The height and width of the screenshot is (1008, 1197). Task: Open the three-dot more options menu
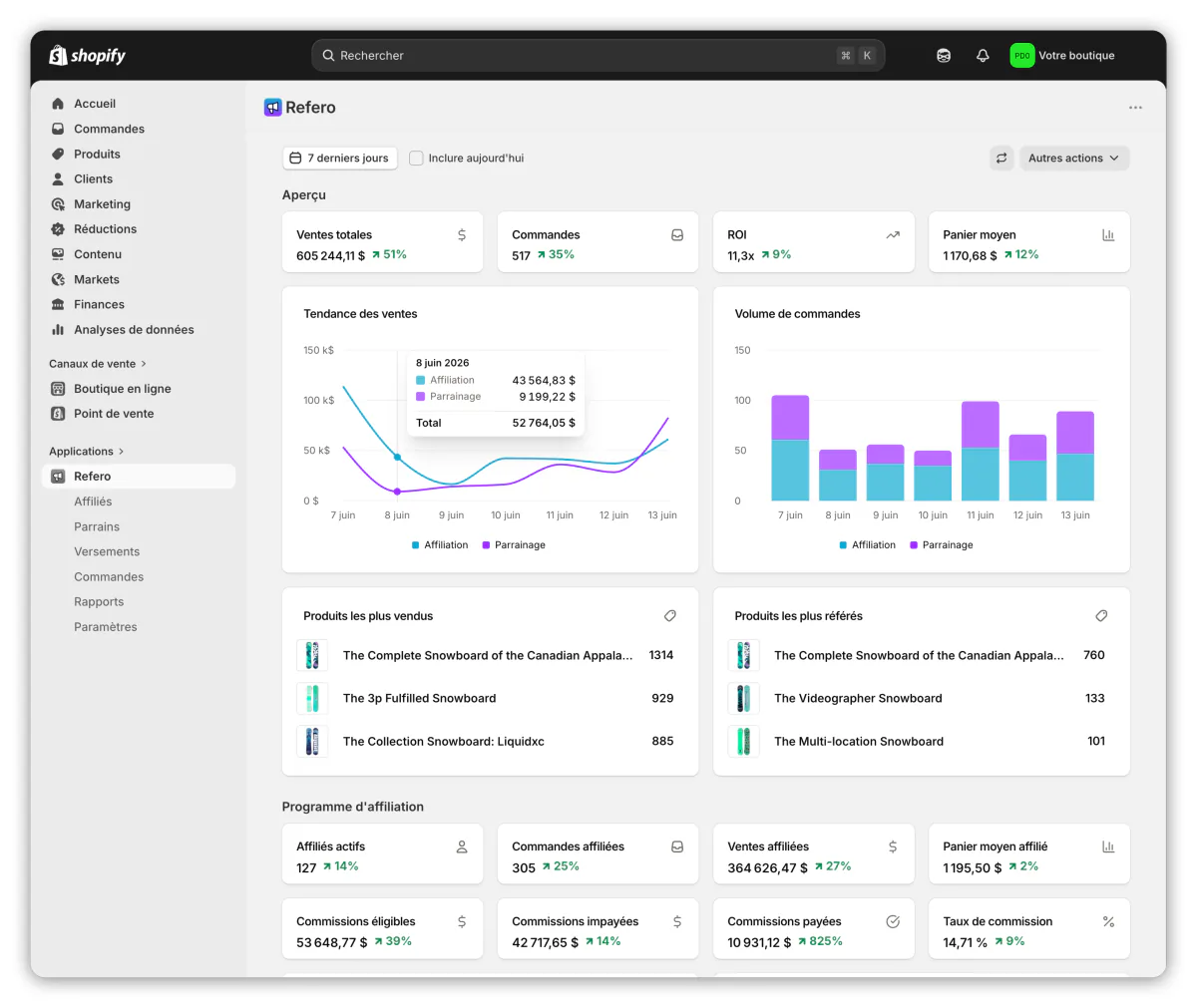pyautogui.click(x=1135, y=108)
